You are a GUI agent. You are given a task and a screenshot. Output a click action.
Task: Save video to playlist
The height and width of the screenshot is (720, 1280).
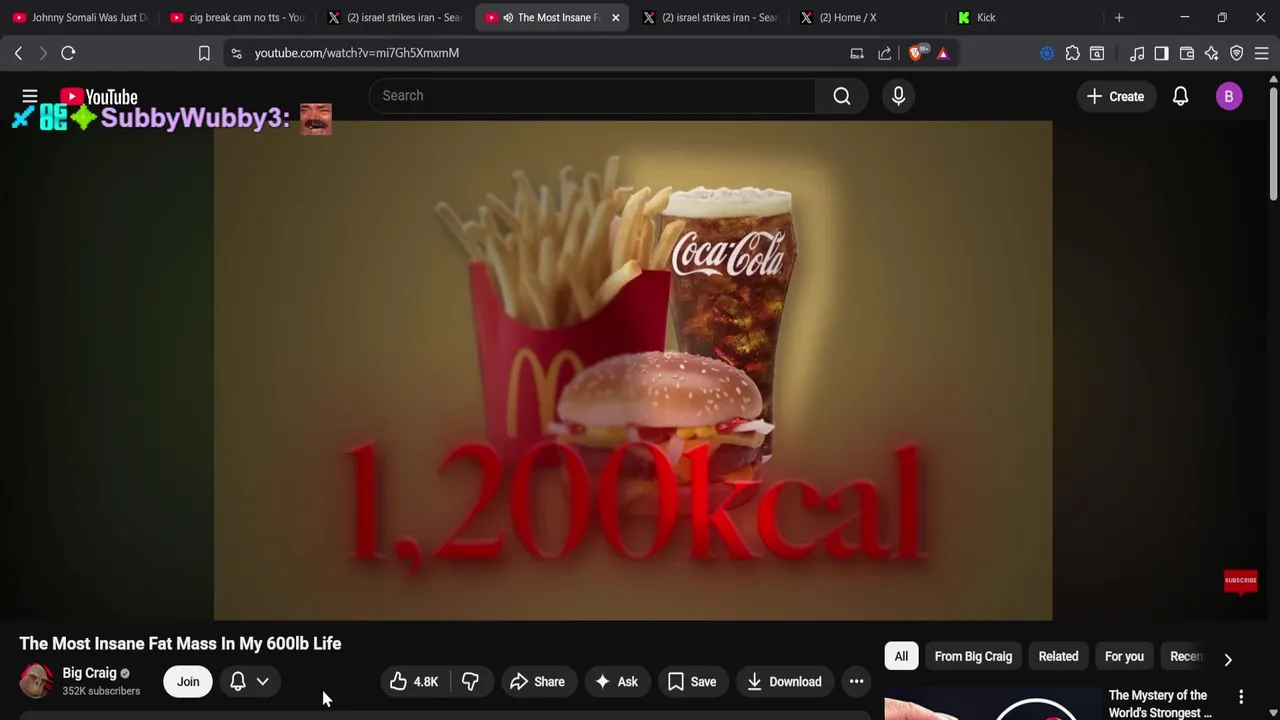[x=692, y=682]
